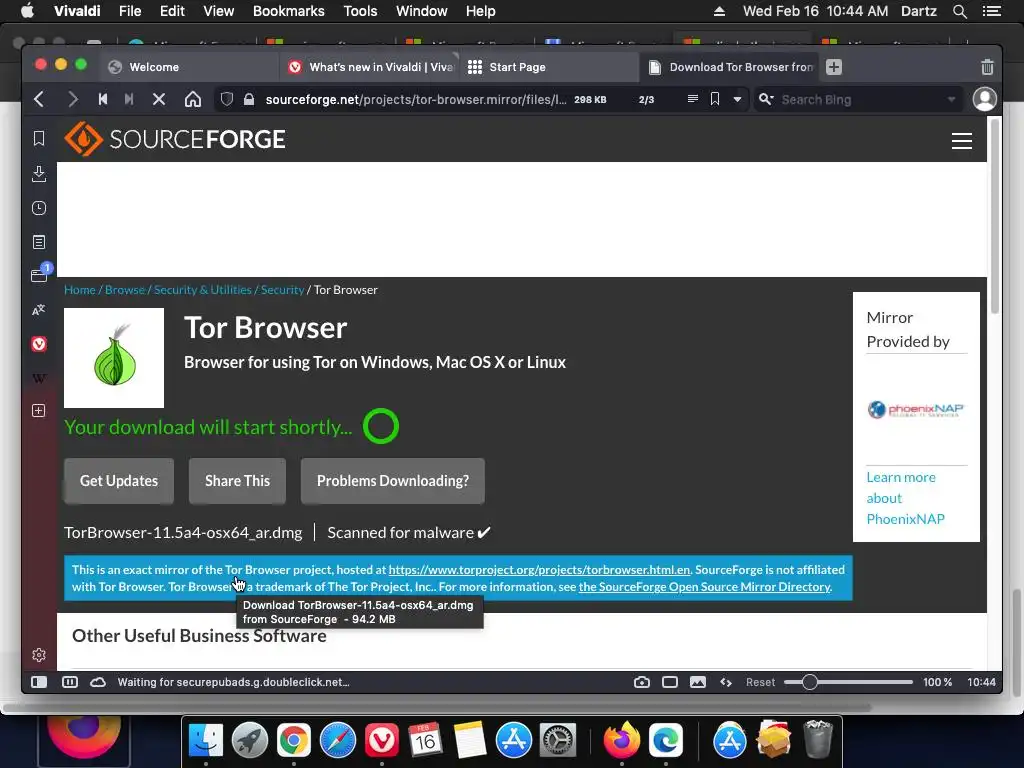Open SourceForge hamburger menu
The width and height of the screenshot is (1024, 768).
coord(961,140)
